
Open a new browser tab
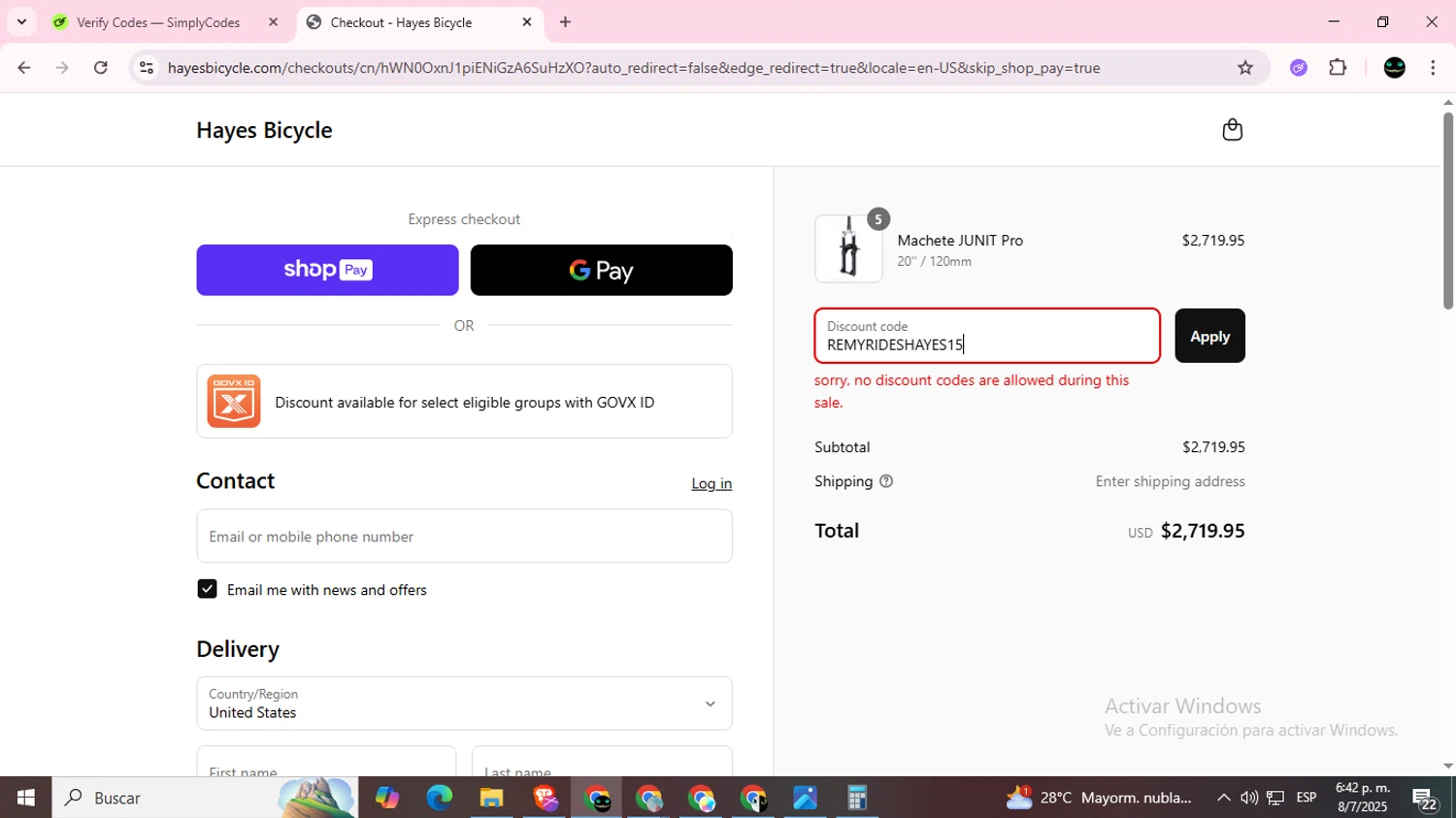coord(565,22)
